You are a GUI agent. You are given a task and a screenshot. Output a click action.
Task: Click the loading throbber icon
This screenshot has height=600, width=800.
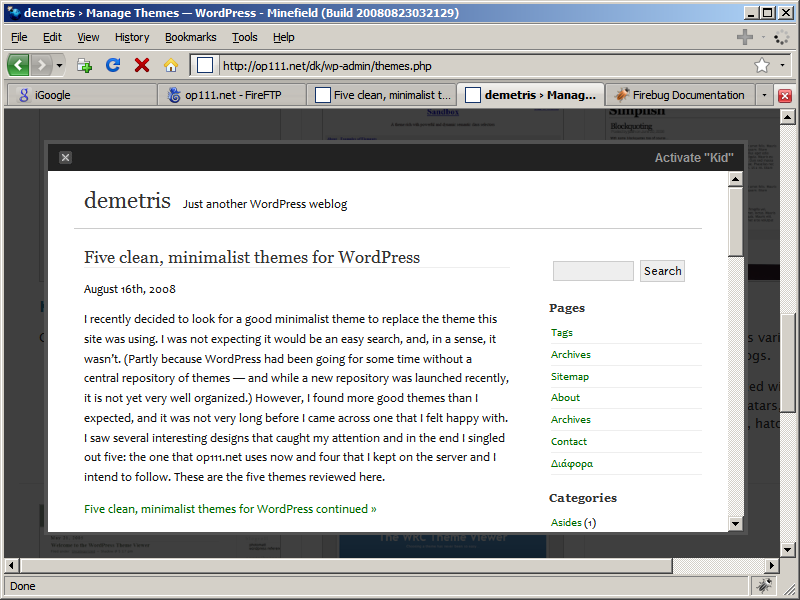coord(781,37)
